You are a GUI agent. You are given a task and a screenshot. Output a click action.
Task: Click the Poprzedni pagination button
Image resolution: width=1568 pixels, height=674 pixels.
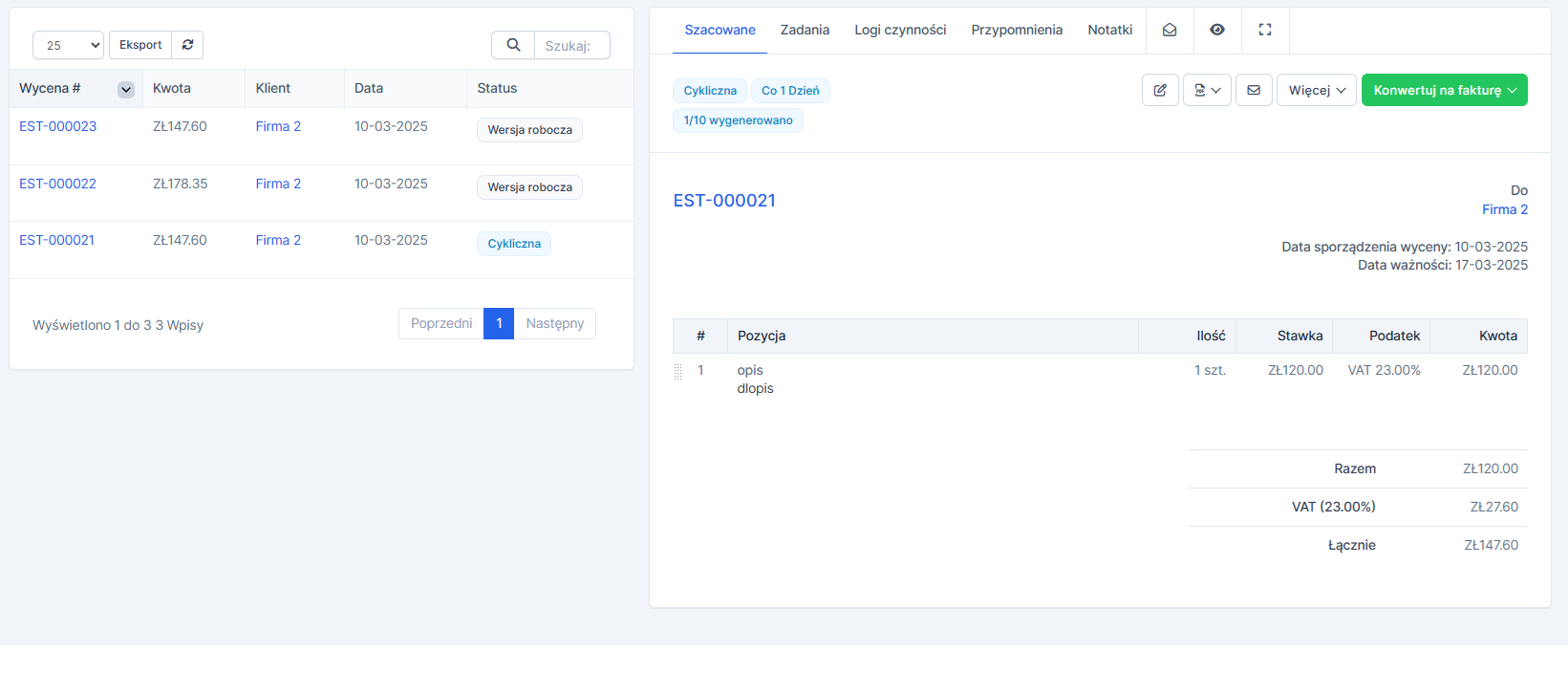tap(441, 323)
